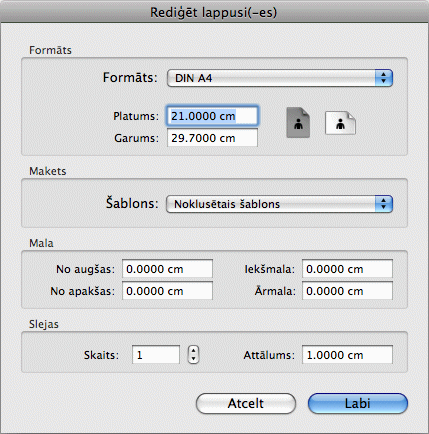Image resolution: width=429 pixels, height=434 pixels.
Task: Click the large Formāts: label text
Action: pyautogui.click(x=130, y=78)
